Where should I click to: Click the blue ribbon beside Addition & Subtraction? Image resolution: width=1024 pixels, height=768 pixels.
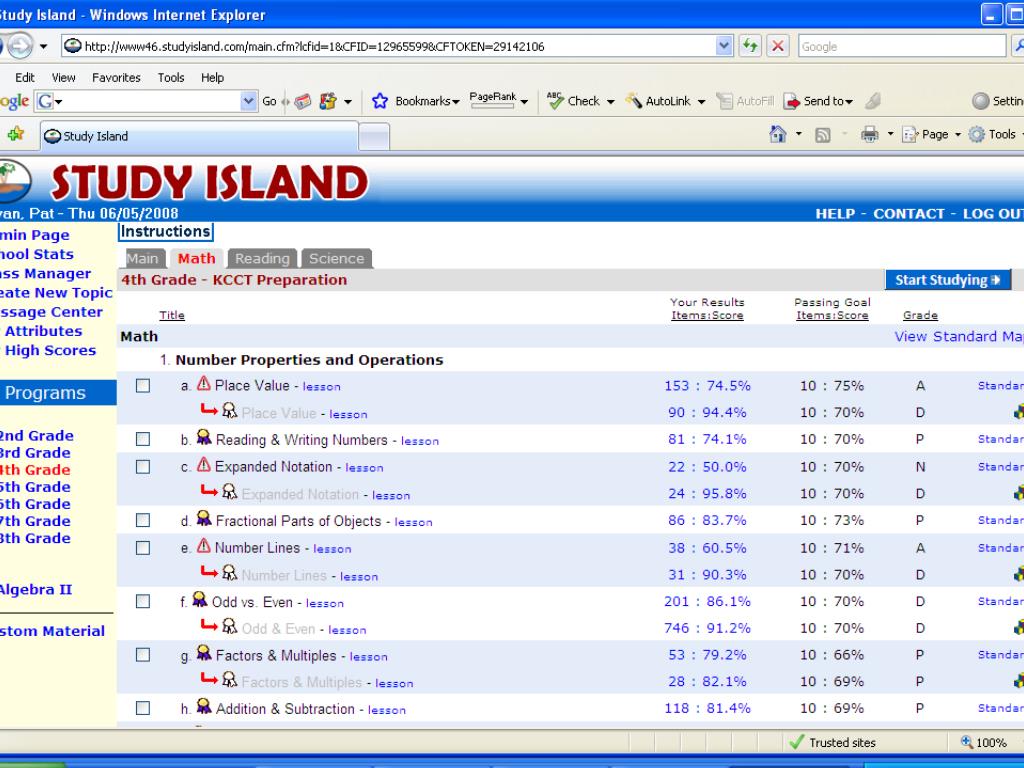[204, 706]
